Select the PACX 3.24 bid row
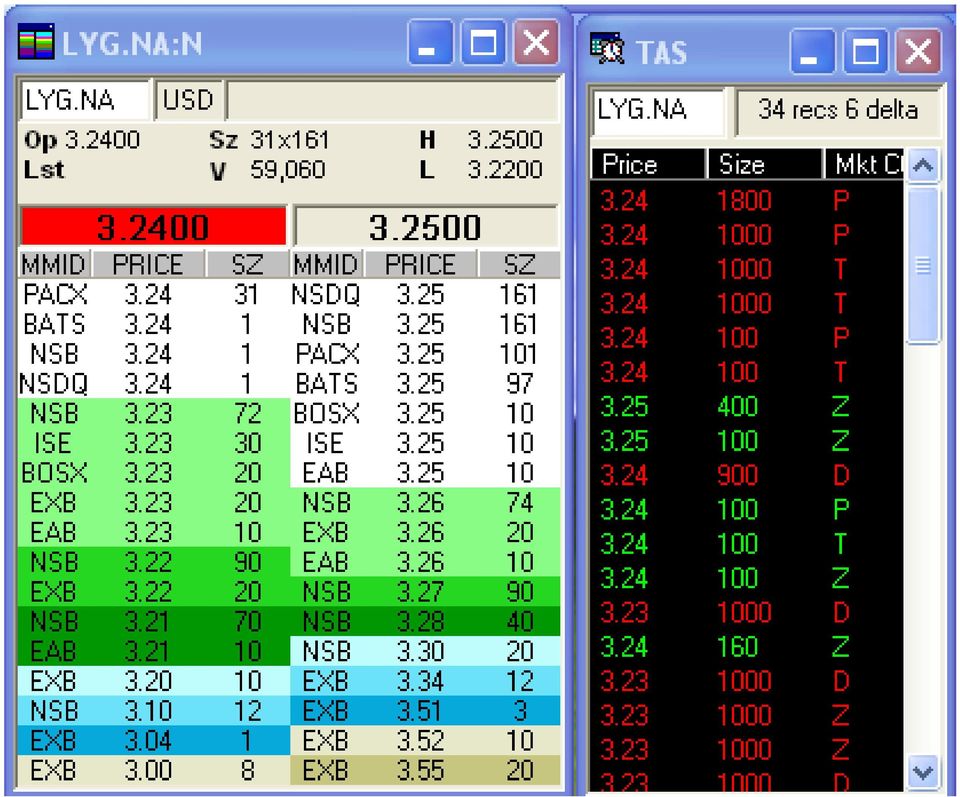960x797 pixels. (x=153, y=295)
